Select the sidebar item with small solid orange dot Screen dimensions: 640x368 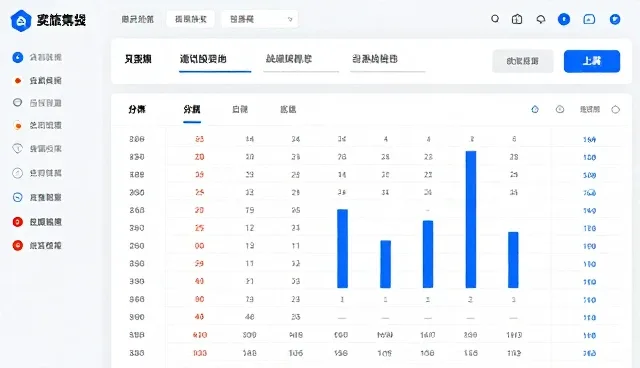pos(37,80)
